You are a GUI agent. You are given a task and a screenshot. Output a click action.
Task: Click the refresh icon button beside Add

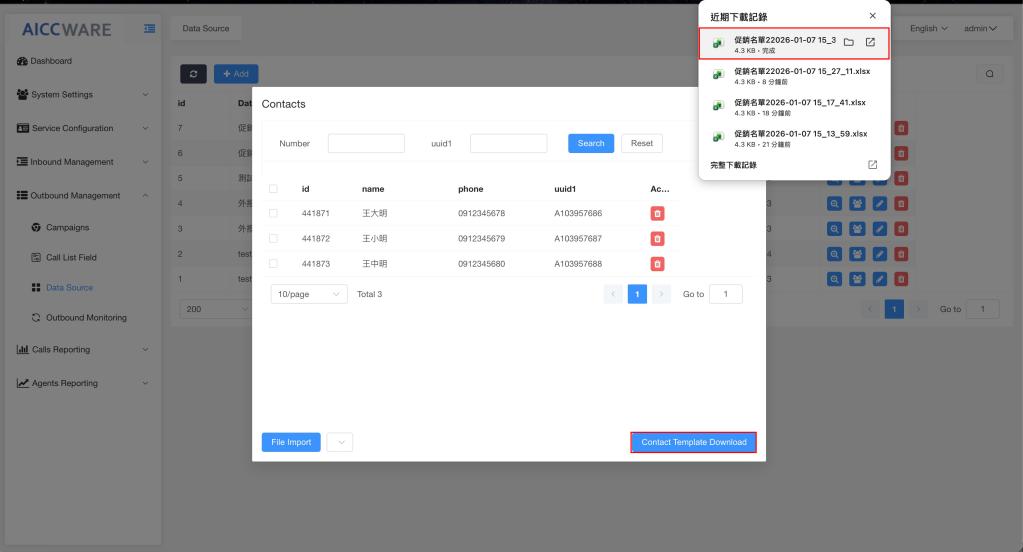193,74
